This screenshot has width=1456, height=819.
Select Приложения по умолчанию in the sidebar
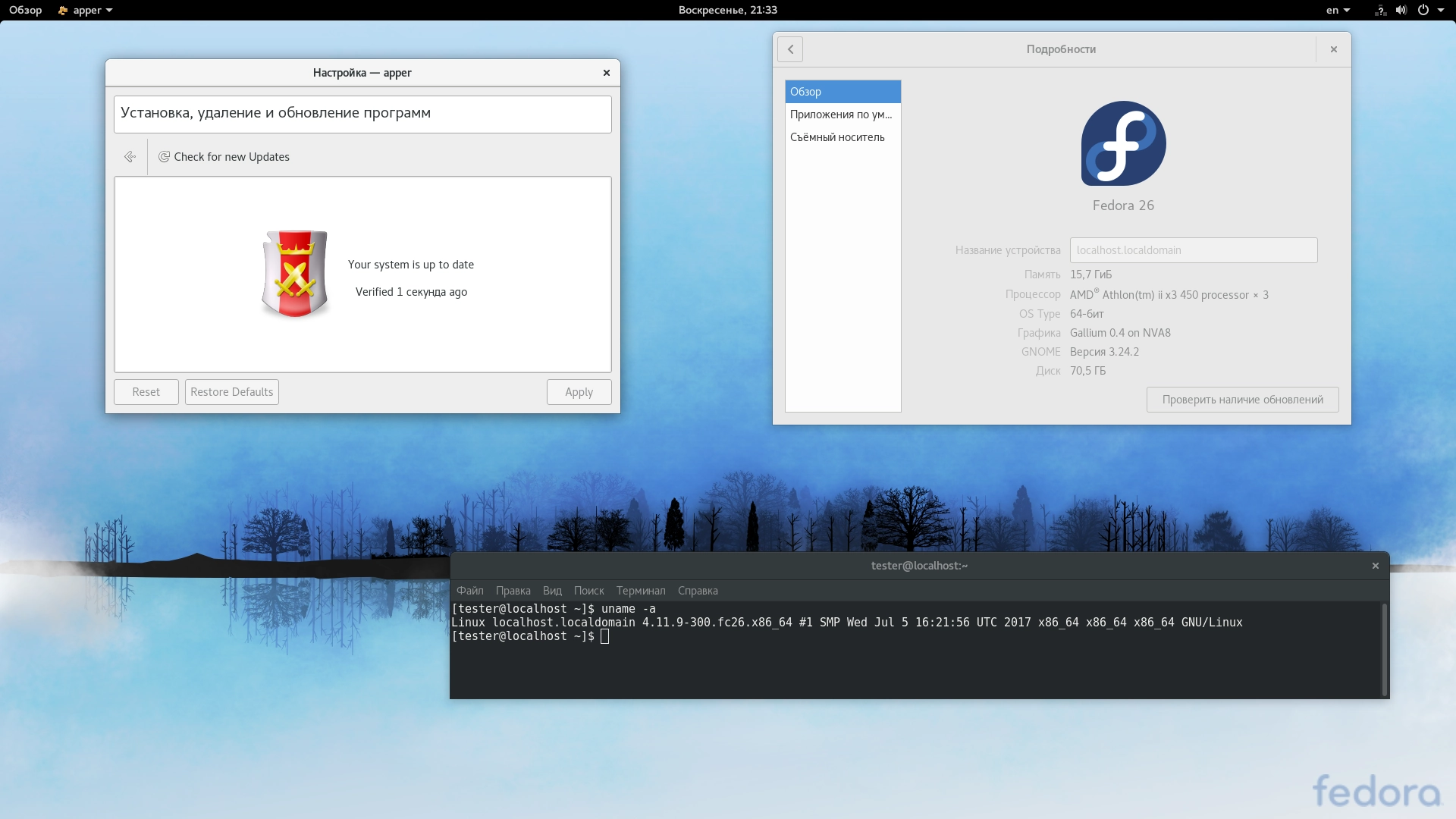point(843,115)
